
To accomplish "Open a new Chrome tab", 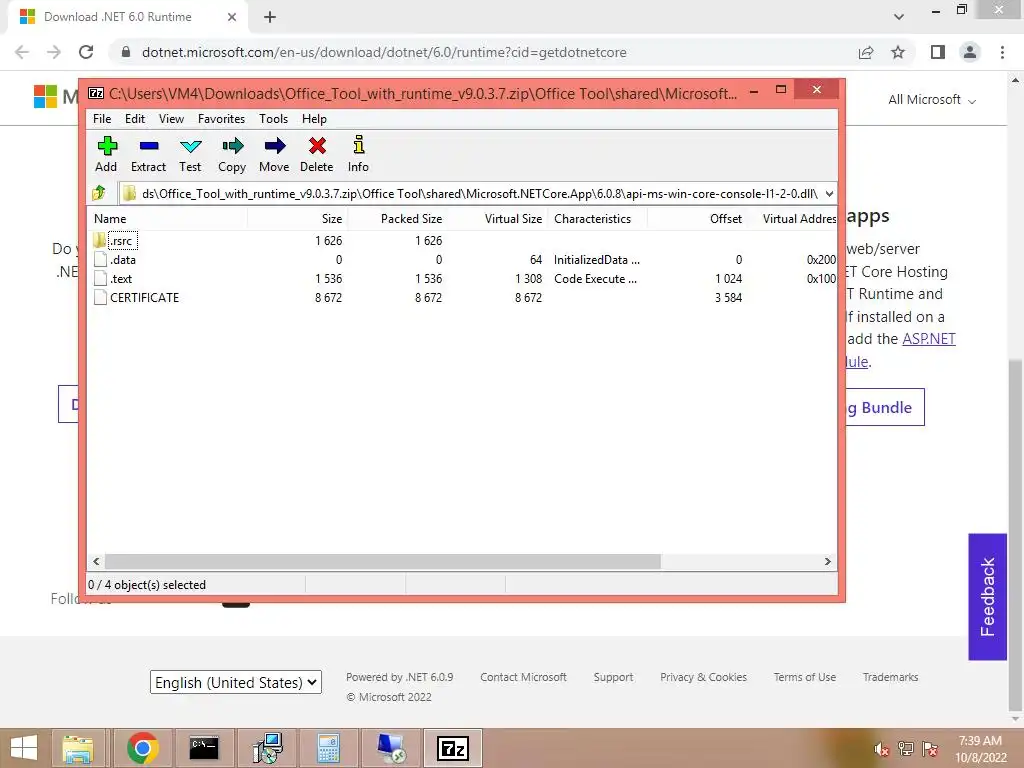I will [270, 17].
